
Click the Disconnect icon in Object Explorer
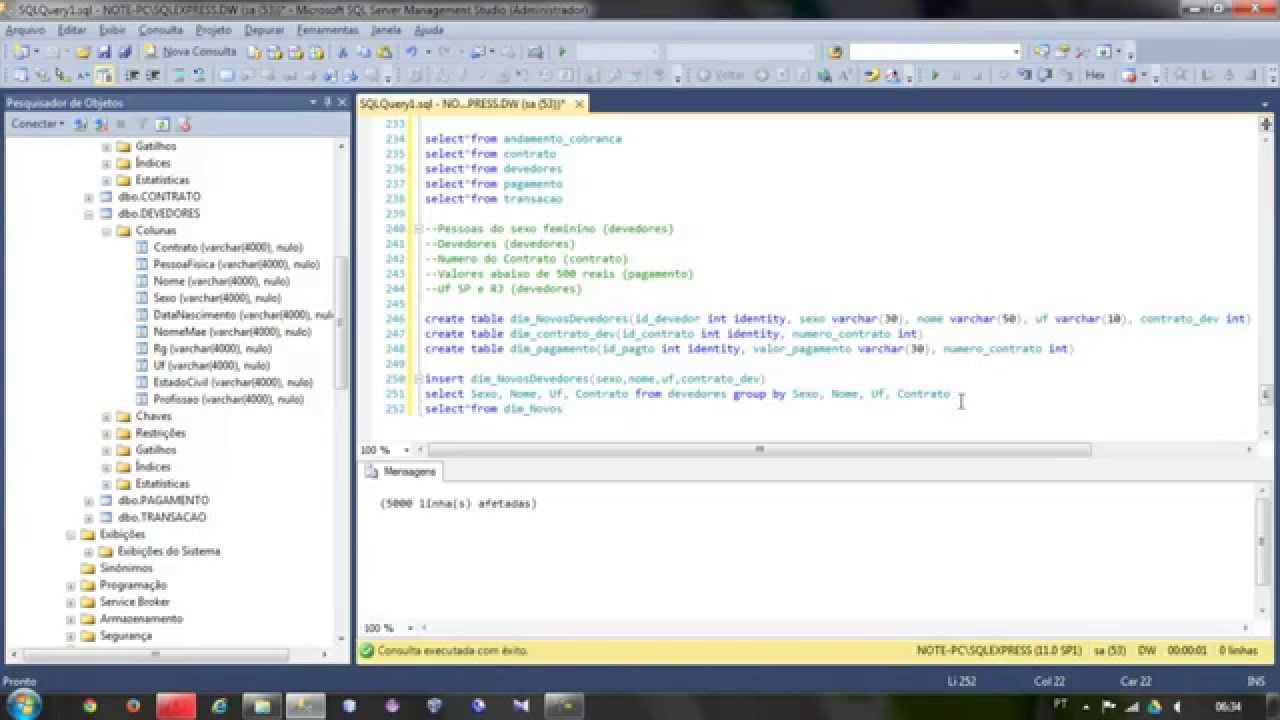(x=101, y=124)
